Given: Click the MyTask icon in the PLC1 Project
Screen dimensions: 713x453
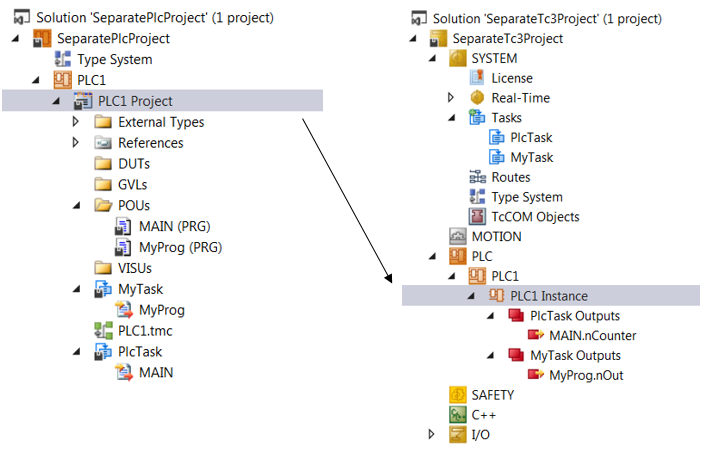Looking at the screenshot, I should click(103, 289).
